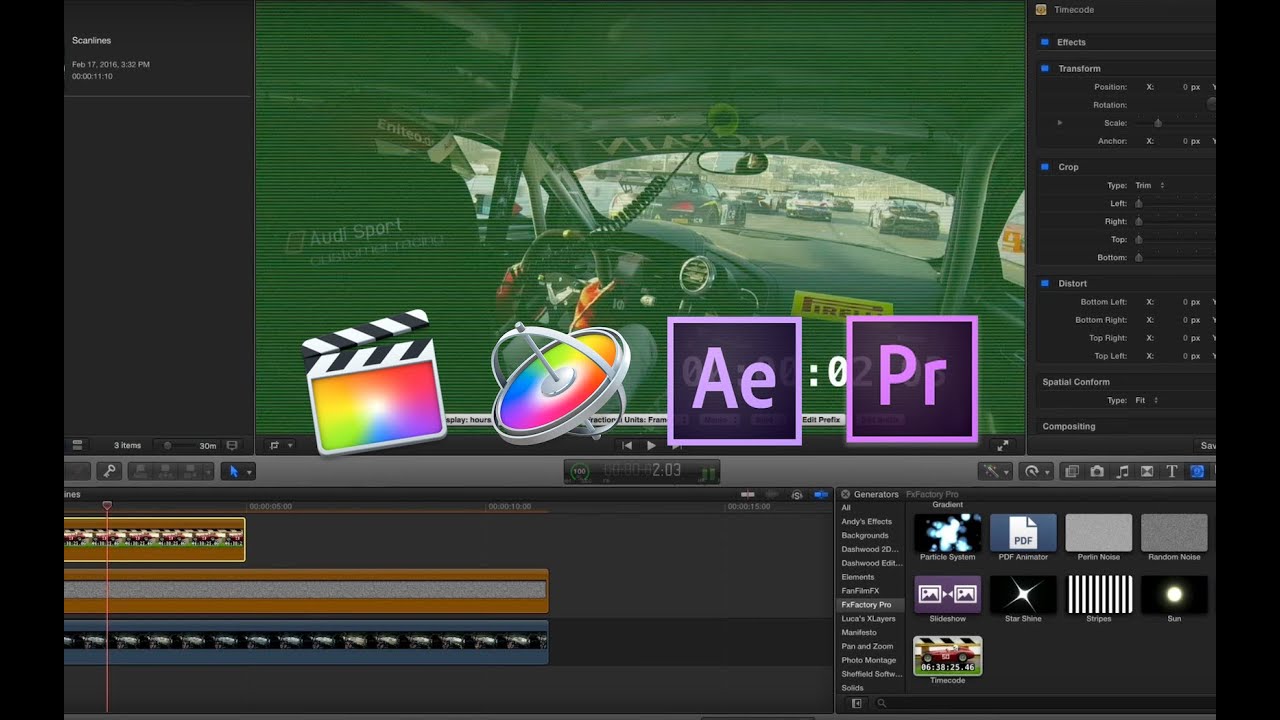Select Manifesto category

859,632
